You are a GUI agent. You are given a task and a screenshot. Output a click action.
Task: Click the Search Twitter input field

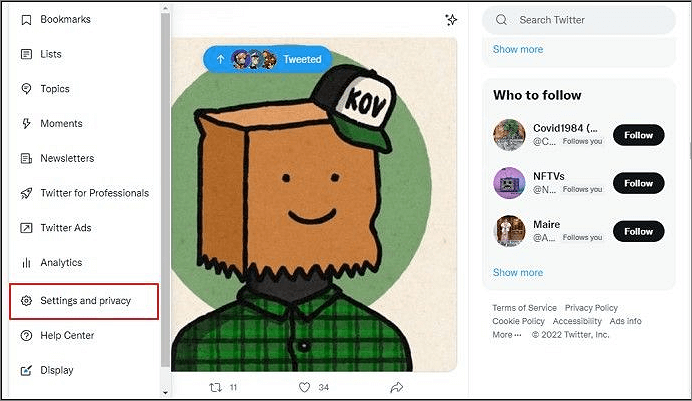point(585,19)
